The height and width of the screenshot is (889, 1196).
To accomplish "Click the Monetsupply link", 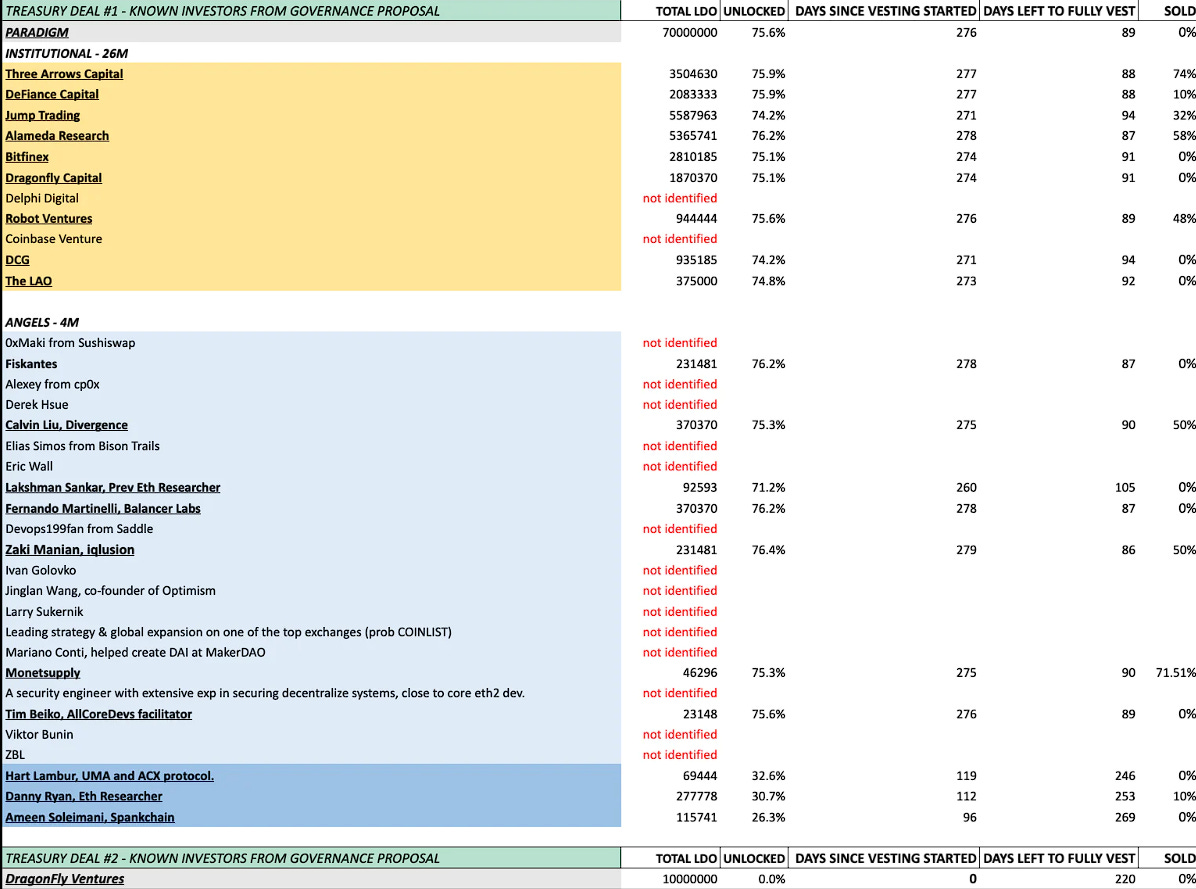I will point(43,673).
